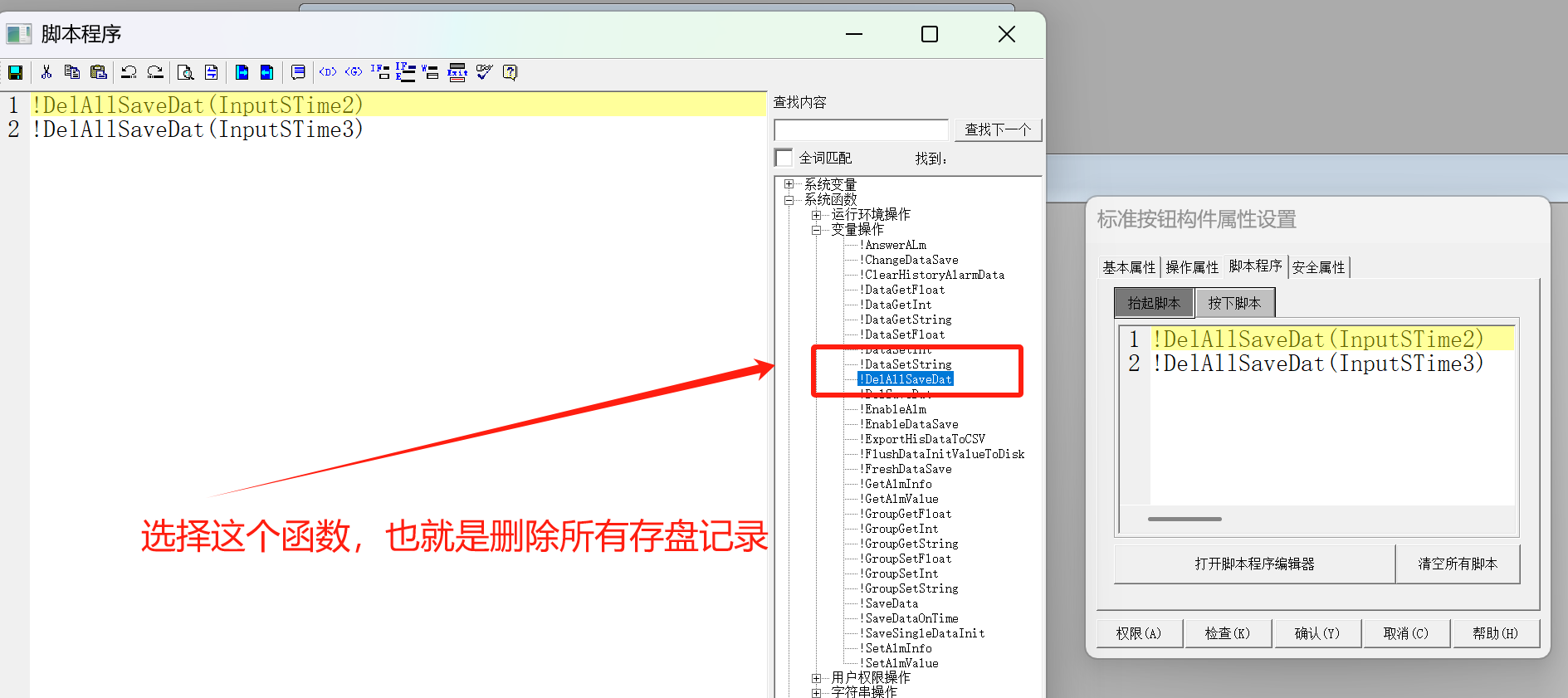Click the 清空所有脚本 button

(x=1458, y=564)
